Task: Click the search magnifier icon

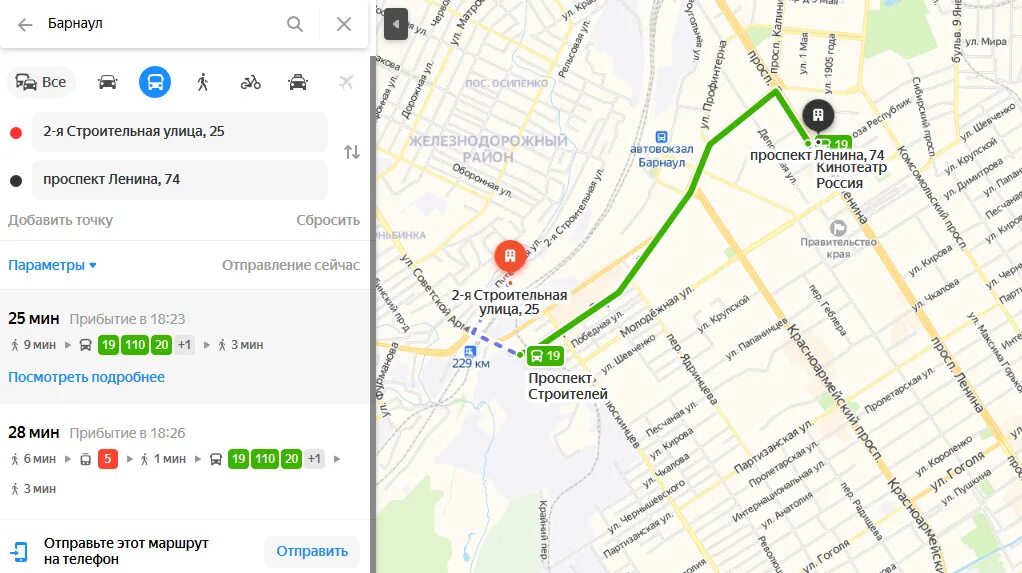Action: point(295,24)
